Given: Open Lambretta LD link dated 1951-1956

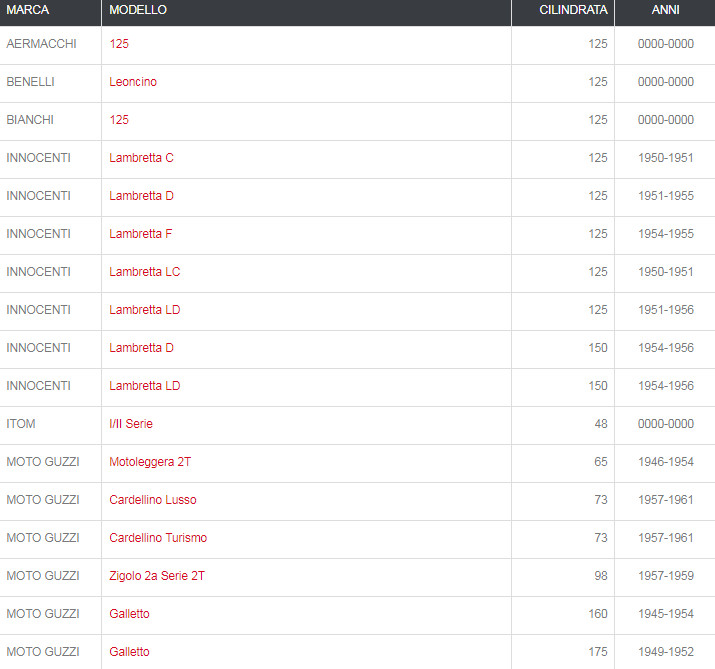Looking at the screenshot, I should pos(145,310).
